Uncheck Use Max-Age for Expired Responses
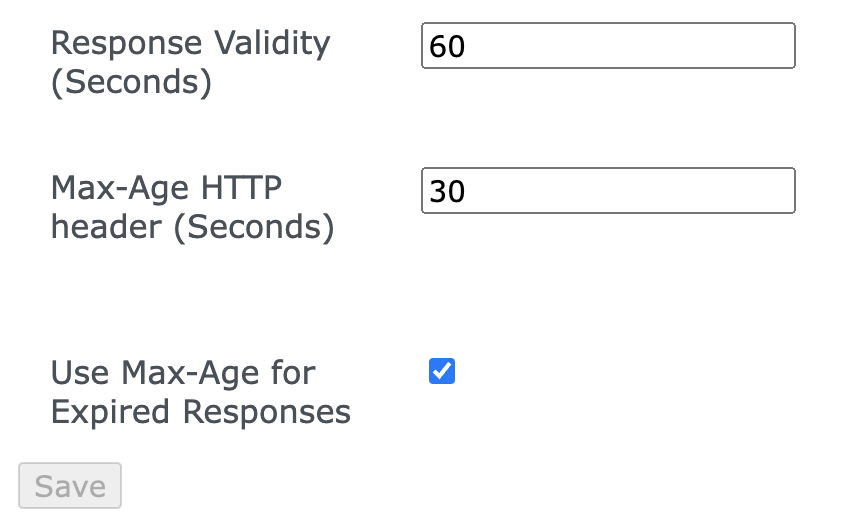Screen dimensions: 846x526 [x=442, y=372]
